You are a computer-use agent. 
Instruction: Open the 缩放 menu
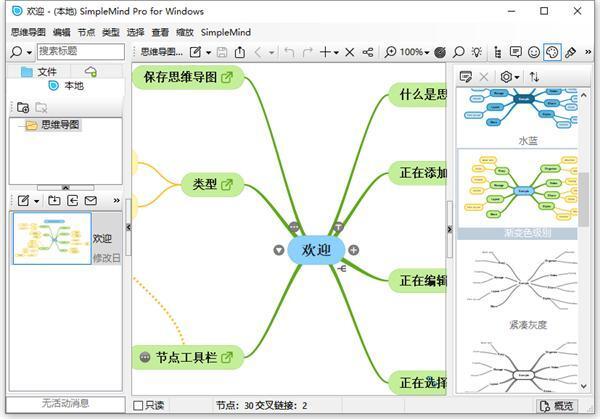(x=185, y=32)
